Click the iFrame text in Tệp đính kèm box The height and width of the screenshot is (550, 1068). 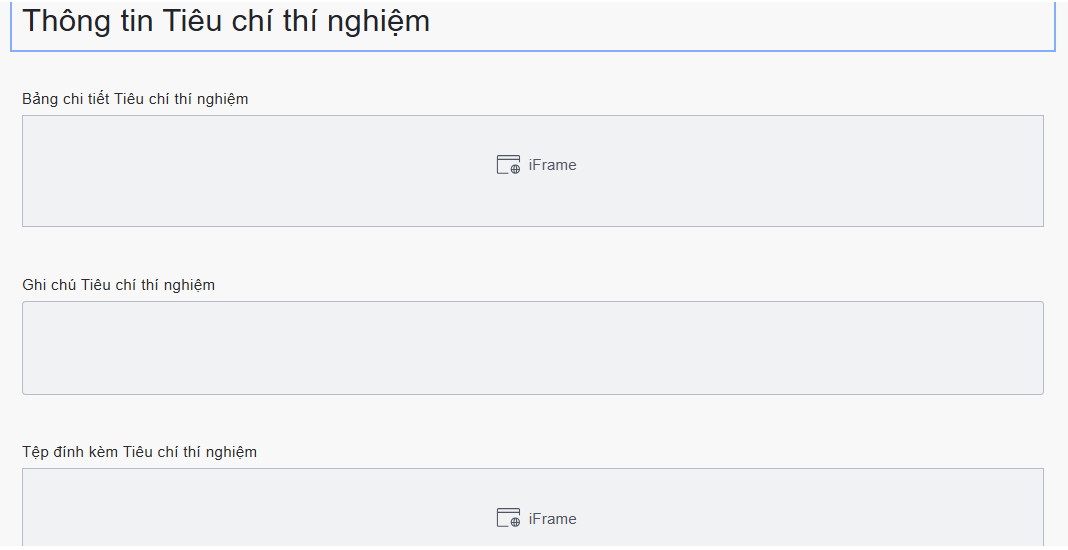(x=552, y=519)
